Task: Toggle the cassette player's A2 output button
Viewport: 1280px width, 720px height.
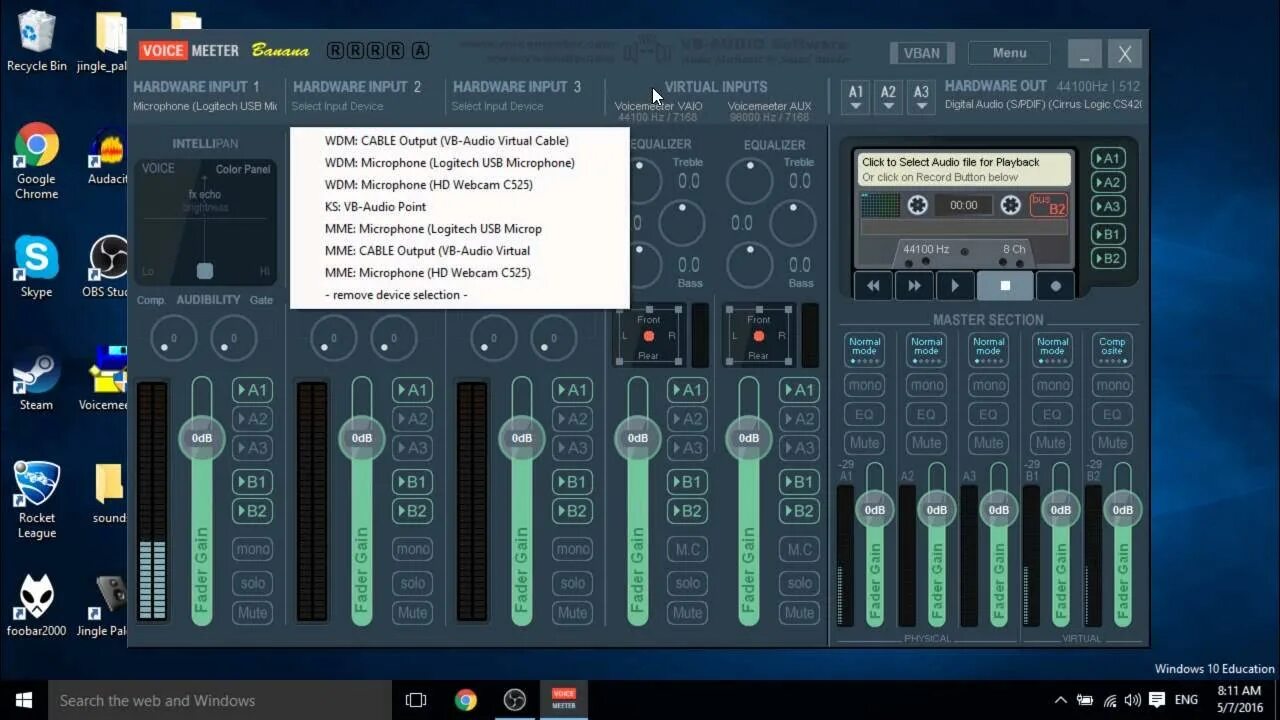Action: click(x=1107, y=182)
